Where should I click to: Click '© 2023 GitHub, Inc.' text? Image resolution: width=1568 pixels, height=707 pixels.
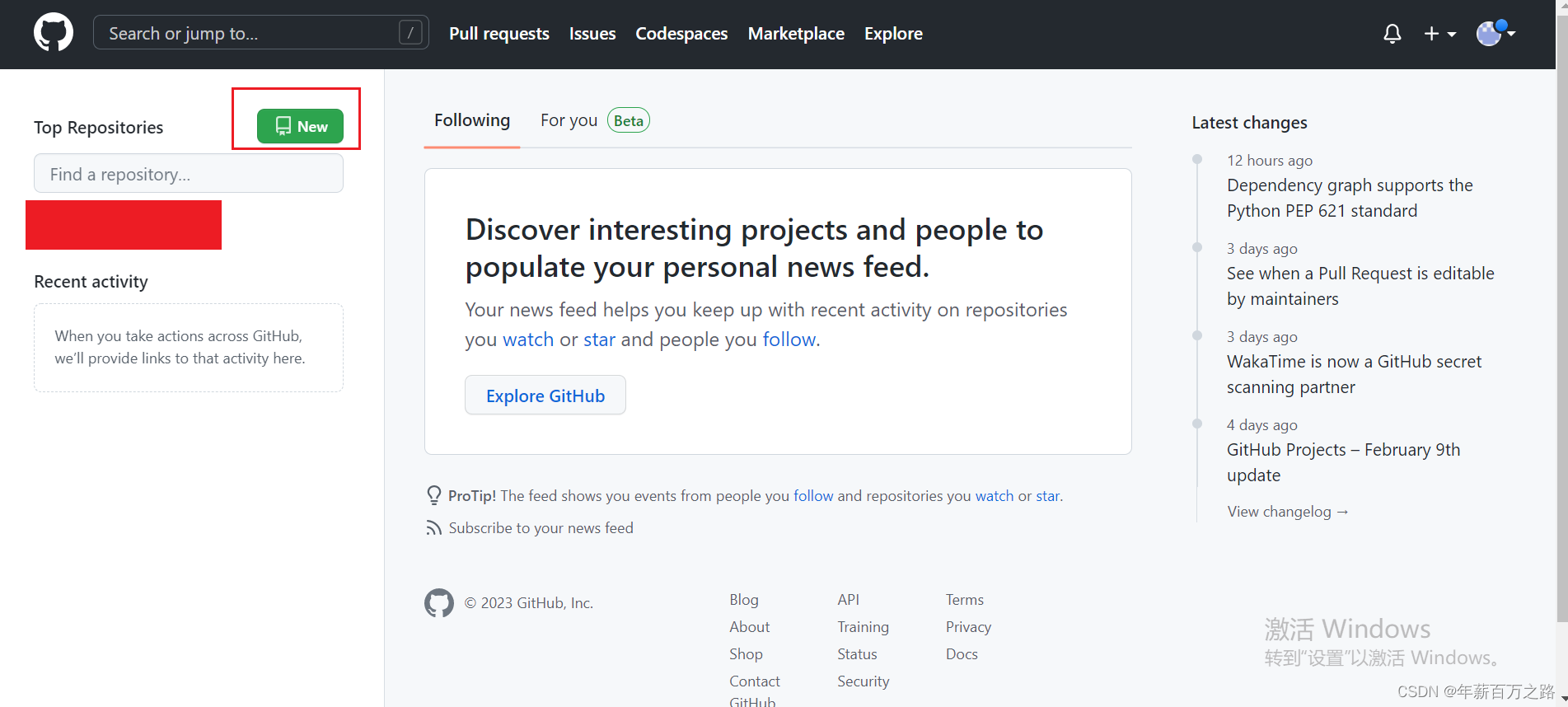pyautogui.click(x=528, y=603)
